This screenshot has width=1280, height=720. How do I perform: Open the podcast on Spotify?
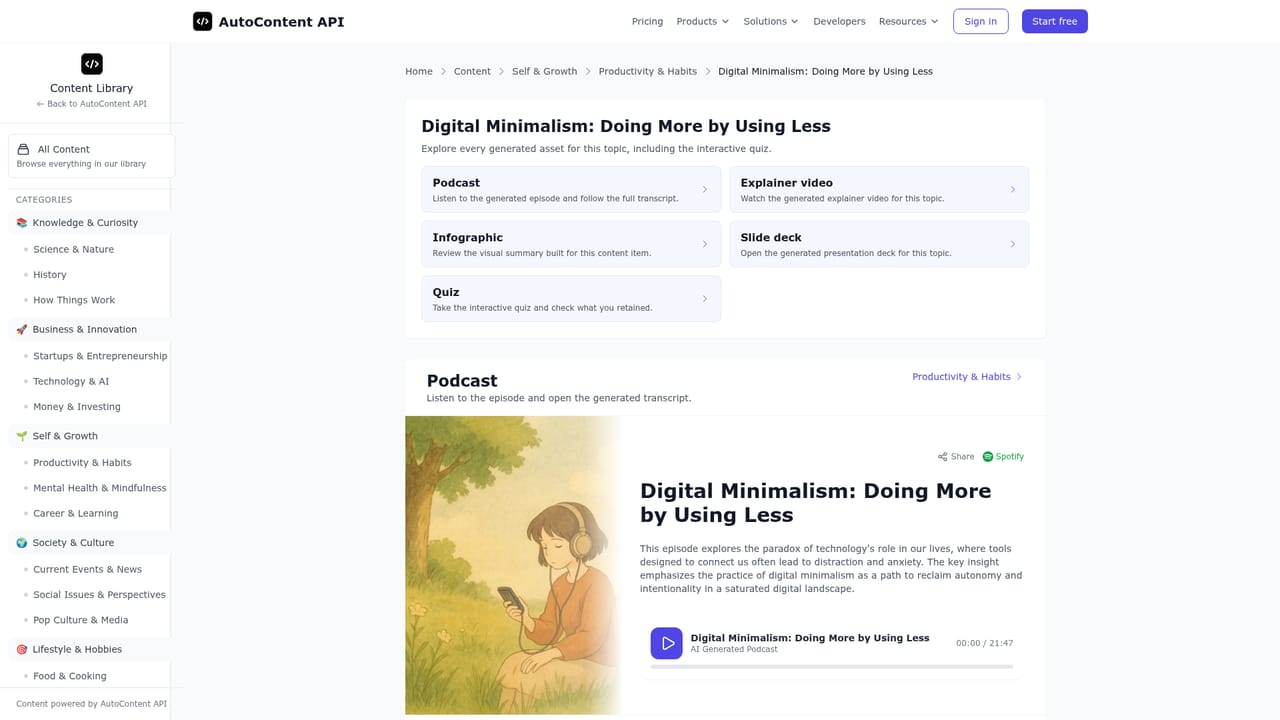[1003, 456]
